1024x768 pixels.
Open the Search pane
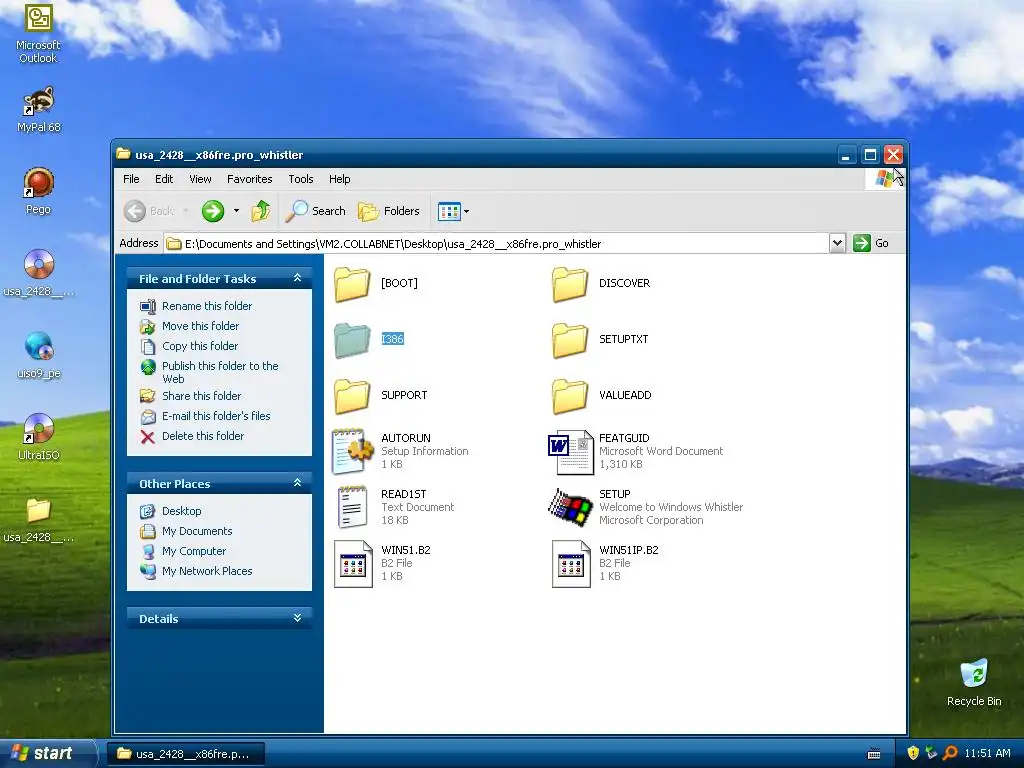point(316,211)
